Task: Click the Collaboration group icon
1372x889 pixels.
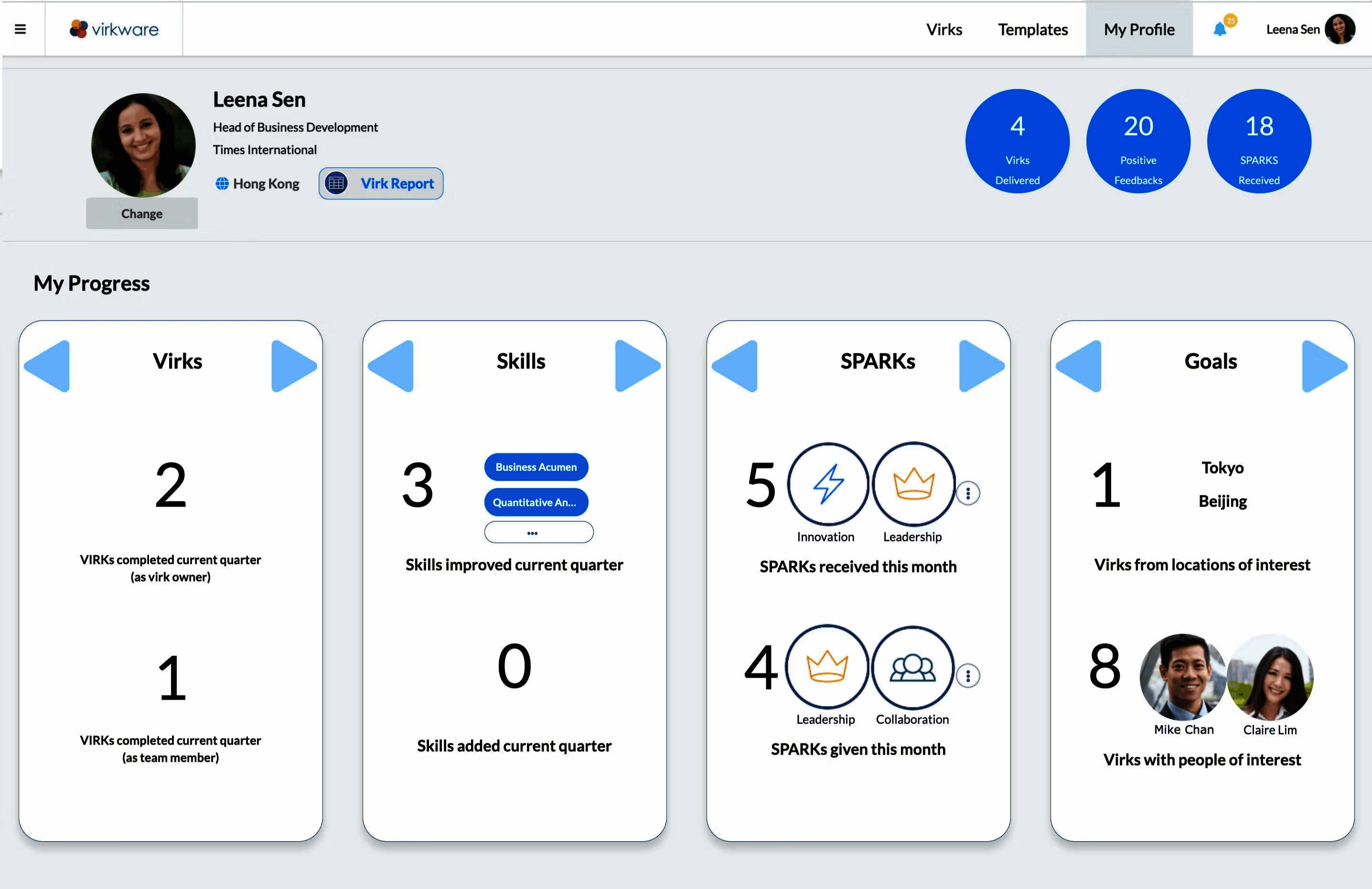Action: point(912,668)
